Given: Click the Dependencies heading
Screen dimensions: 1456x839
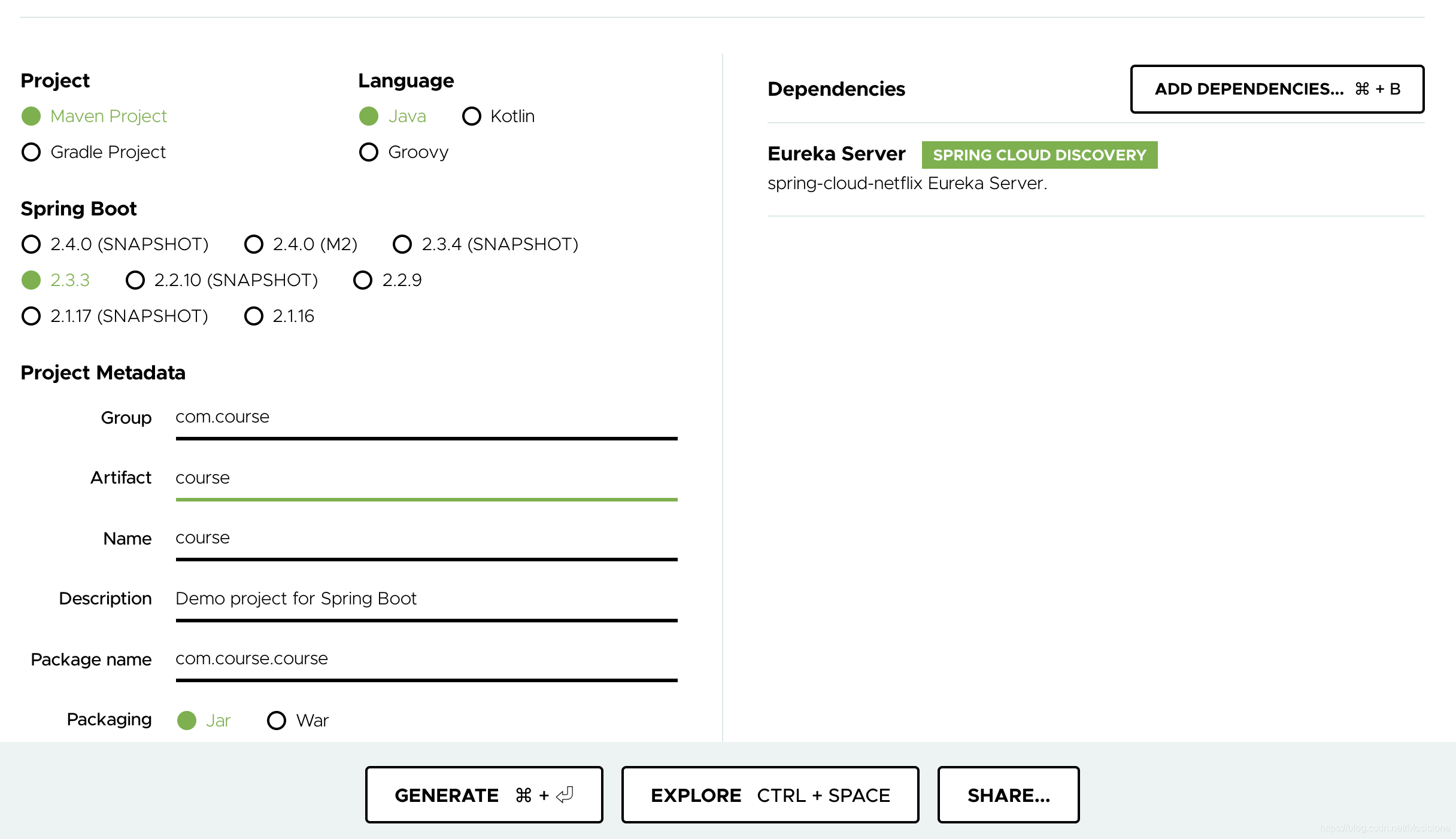Looking at the screenshot, I should [x=836, y=89].
